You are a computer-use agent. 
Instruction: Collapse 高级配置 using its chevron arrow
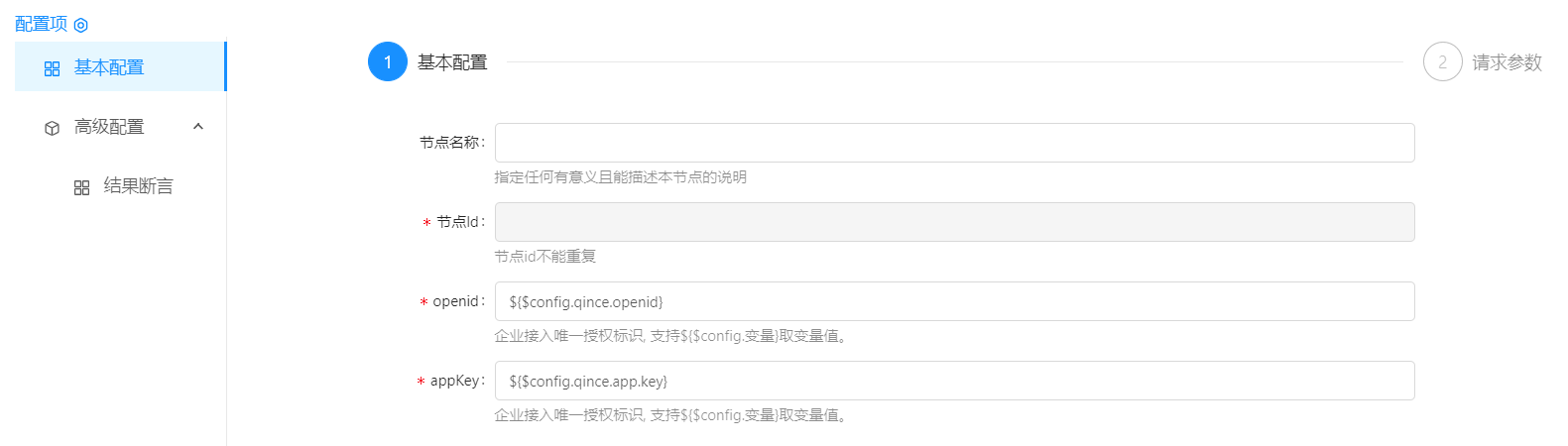click(x=198, y=127)
